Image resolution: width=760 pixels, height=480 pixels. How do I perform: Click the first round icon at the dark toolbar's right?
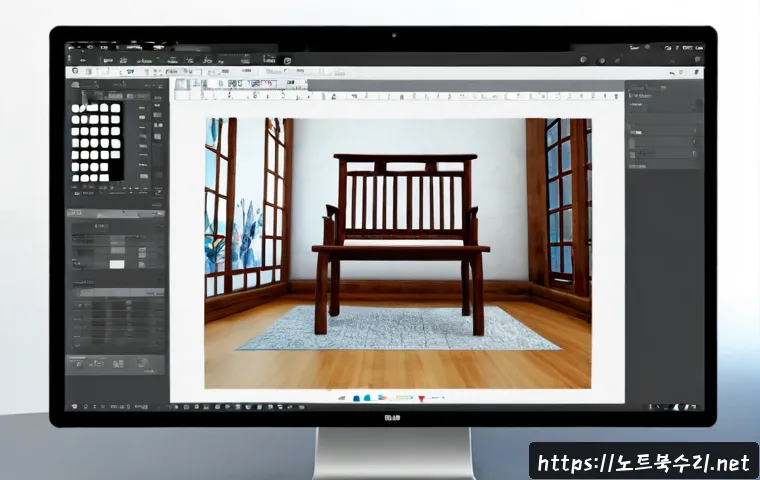(x=584, y=60)
